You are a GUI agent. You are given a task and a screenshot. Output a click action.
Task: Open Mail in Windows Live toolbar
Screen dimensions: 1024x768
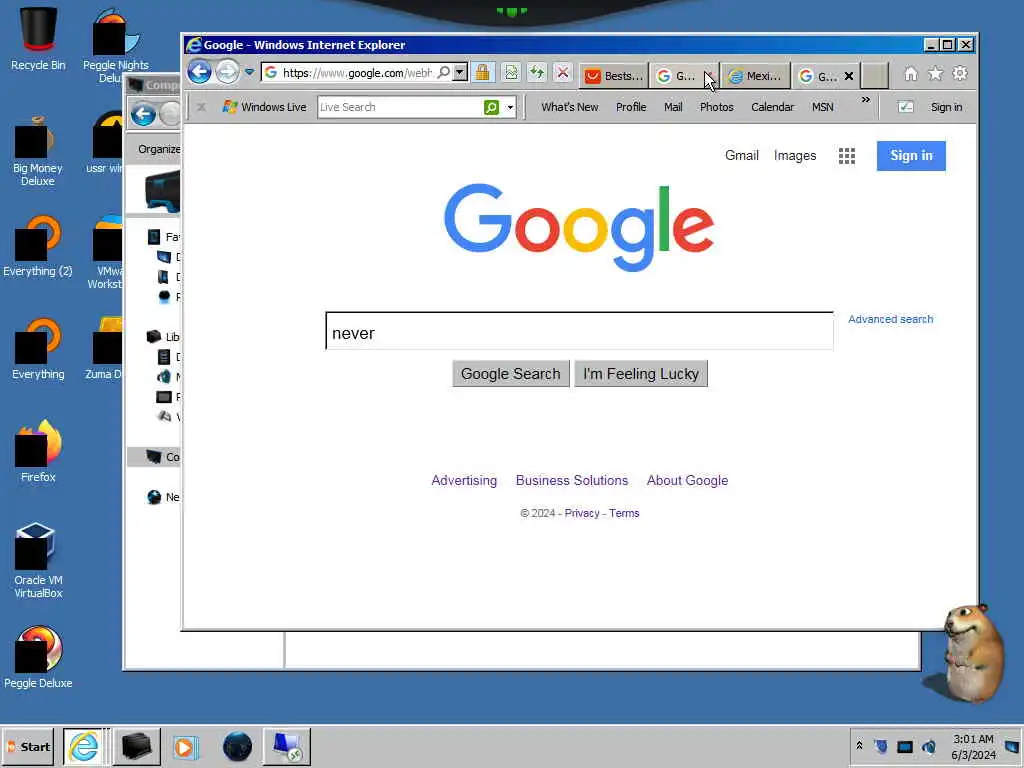click(x=673, y=107)
